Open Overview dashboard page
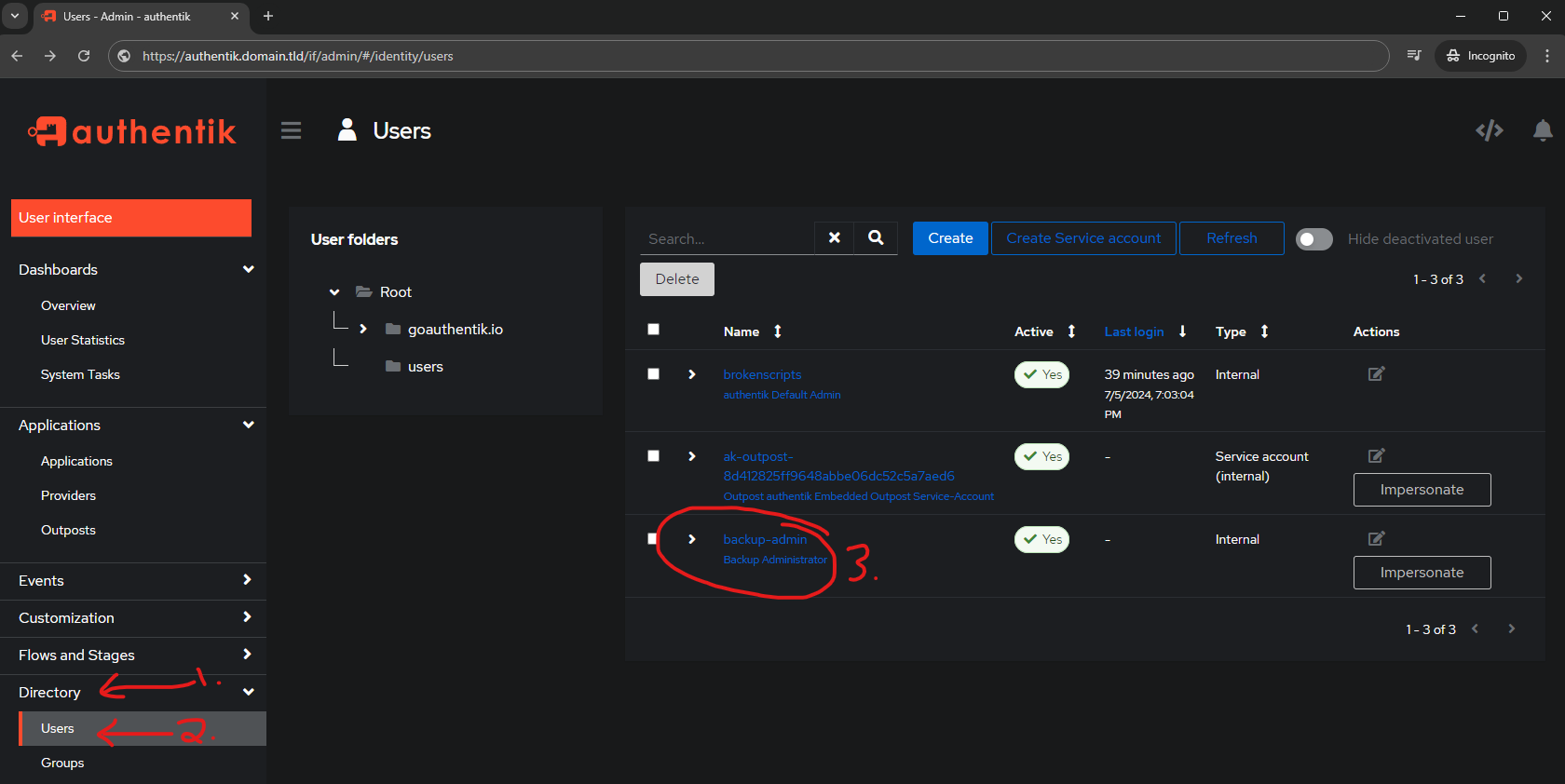The height and width of the screenshot is (784, 1565). point(68,305)
